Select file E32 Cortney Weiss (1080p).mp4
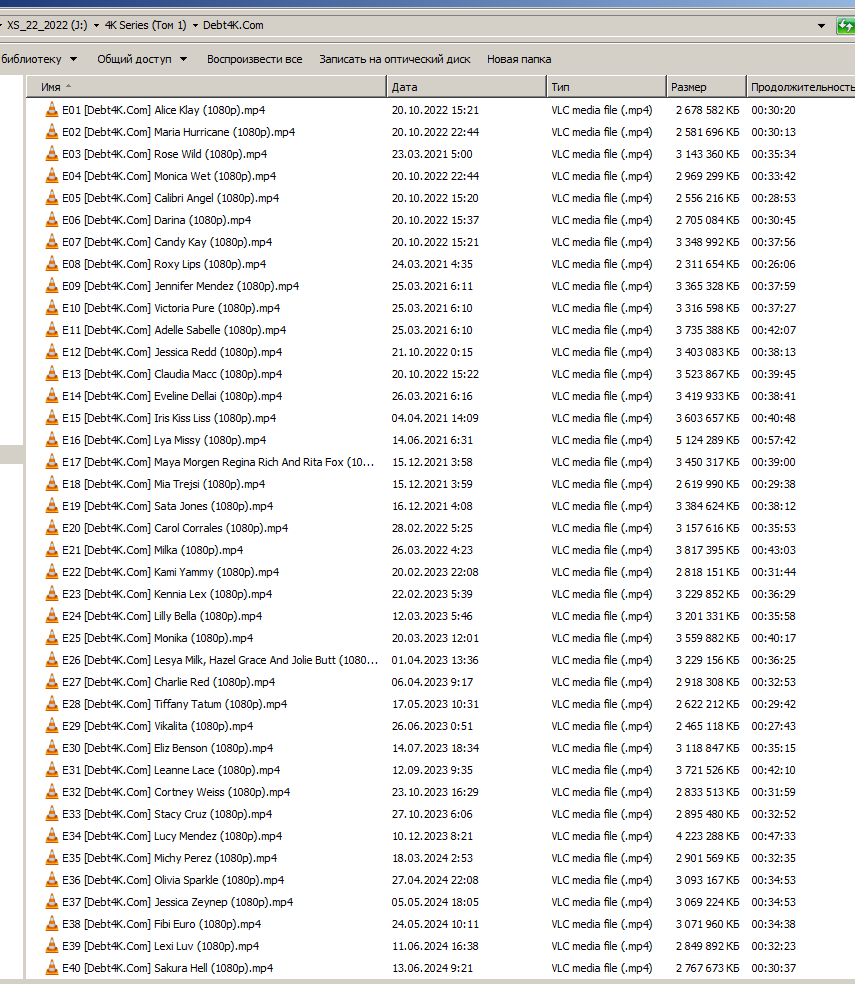 click(176, 792)
